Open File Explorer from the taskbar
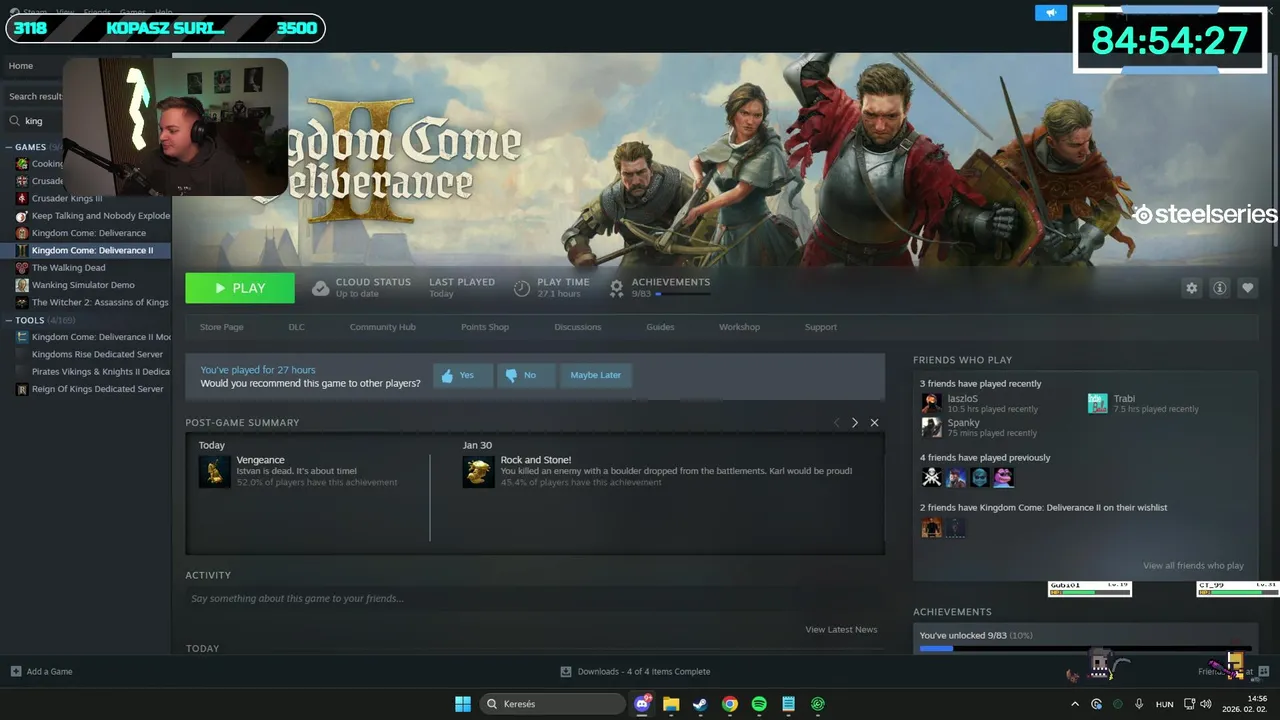 point(671,704)
